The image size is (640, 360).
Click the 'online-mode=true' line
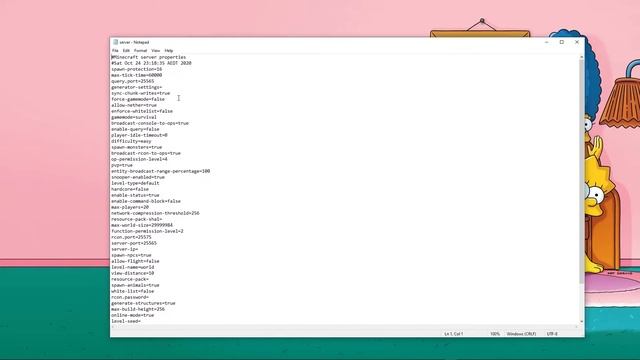(x=133, y=316)
